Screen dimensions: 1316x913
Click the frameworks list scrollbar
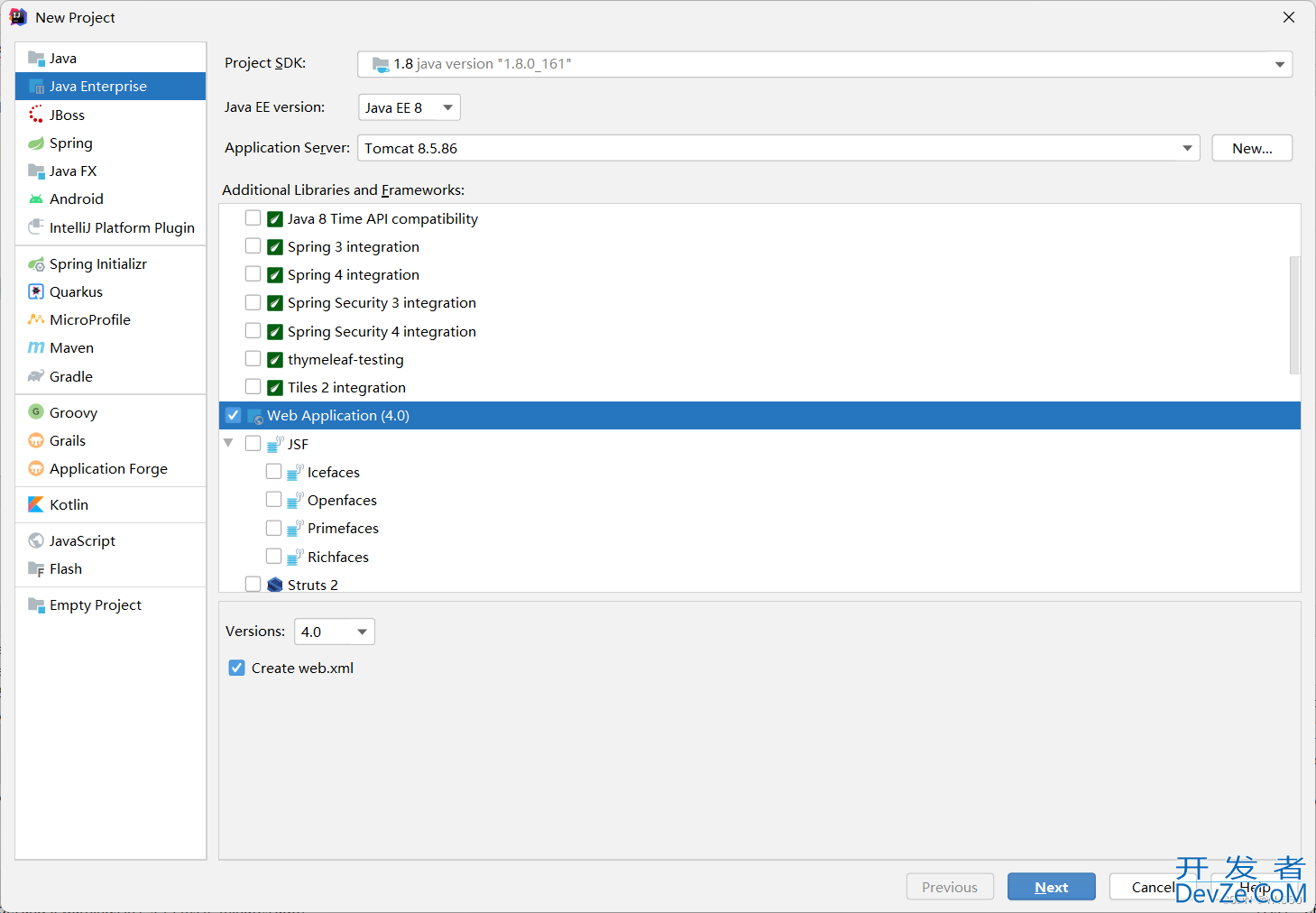[x=1295, y=315]
